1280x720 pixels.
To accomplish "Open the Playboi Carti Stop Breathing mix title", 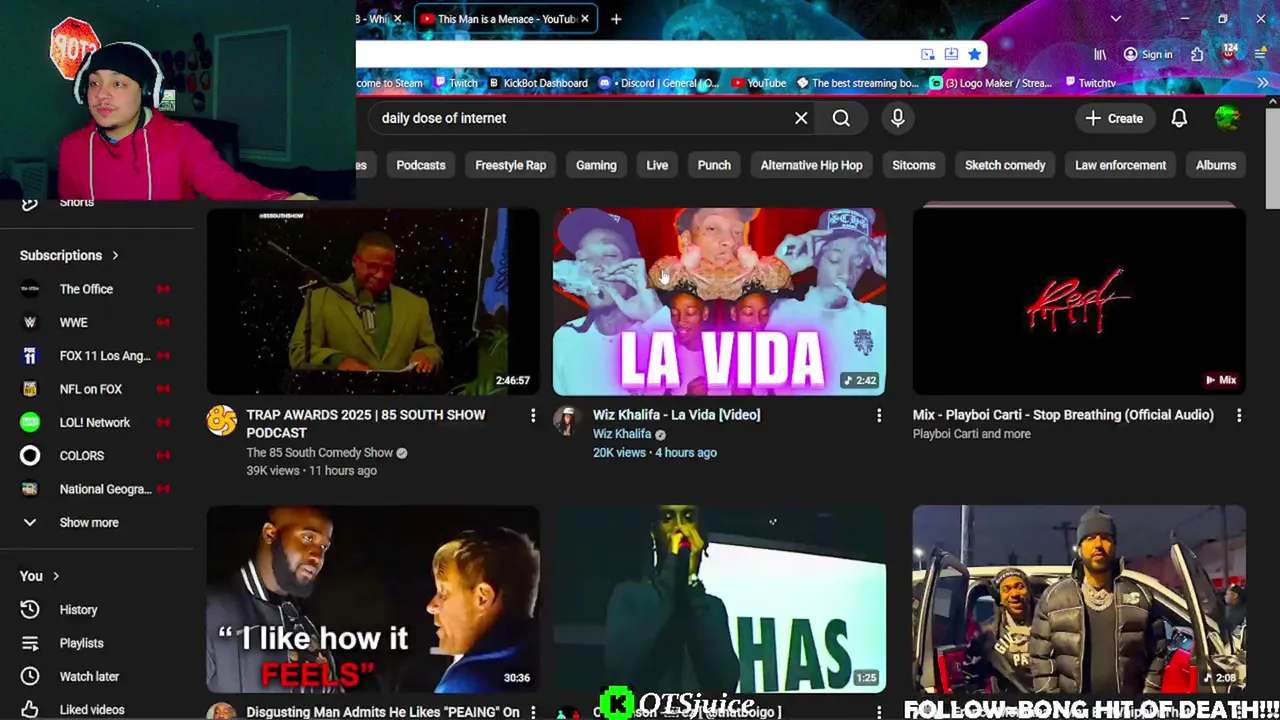I will [x=1063, y=415].
